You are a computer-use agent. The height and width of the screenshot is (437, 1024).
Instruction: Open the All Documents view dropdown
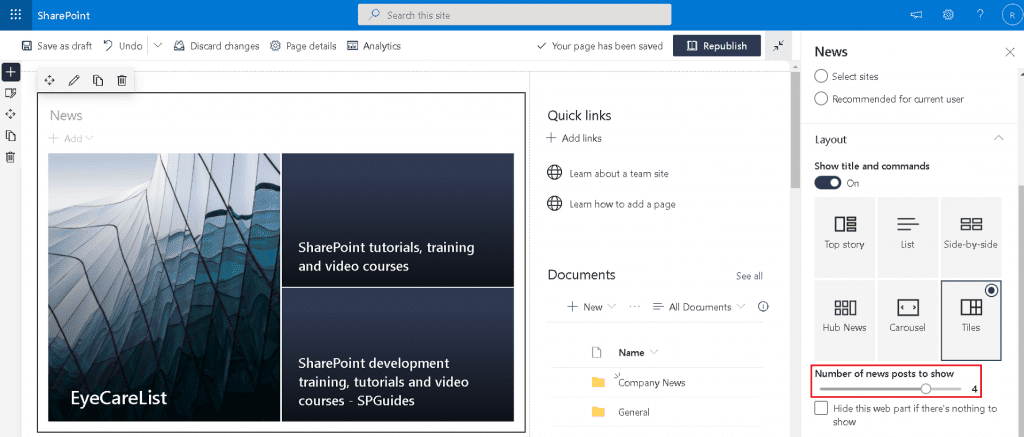[699, 306]
